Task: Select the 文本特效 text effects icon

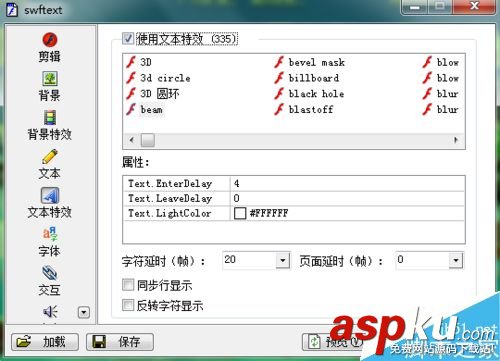Action: 50,195
